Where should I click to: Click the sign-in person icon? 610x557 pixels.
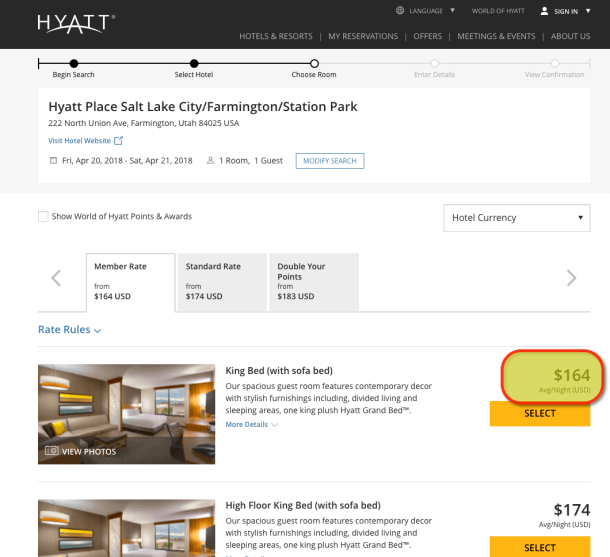click(x=544, y=11)
